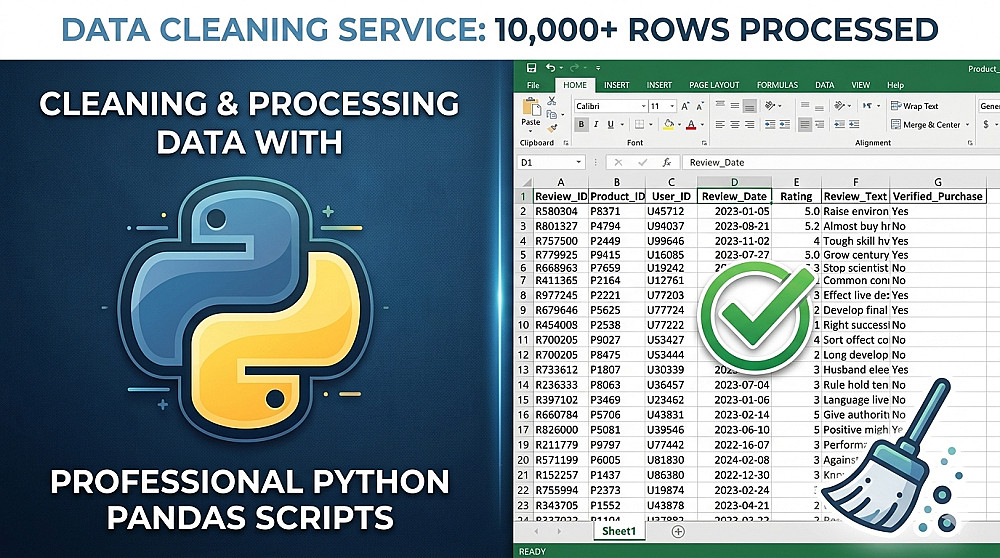Click the Copy icon
This screenshot has height=558, width=1000.
(552, 114)
